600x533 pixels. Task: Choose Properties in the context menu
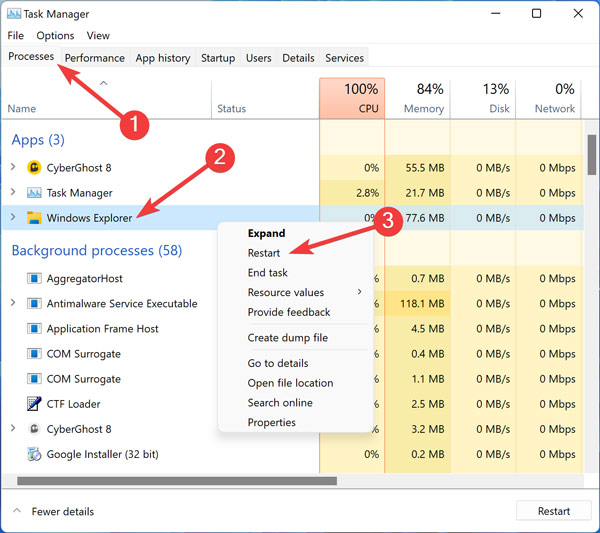(272, 422)
